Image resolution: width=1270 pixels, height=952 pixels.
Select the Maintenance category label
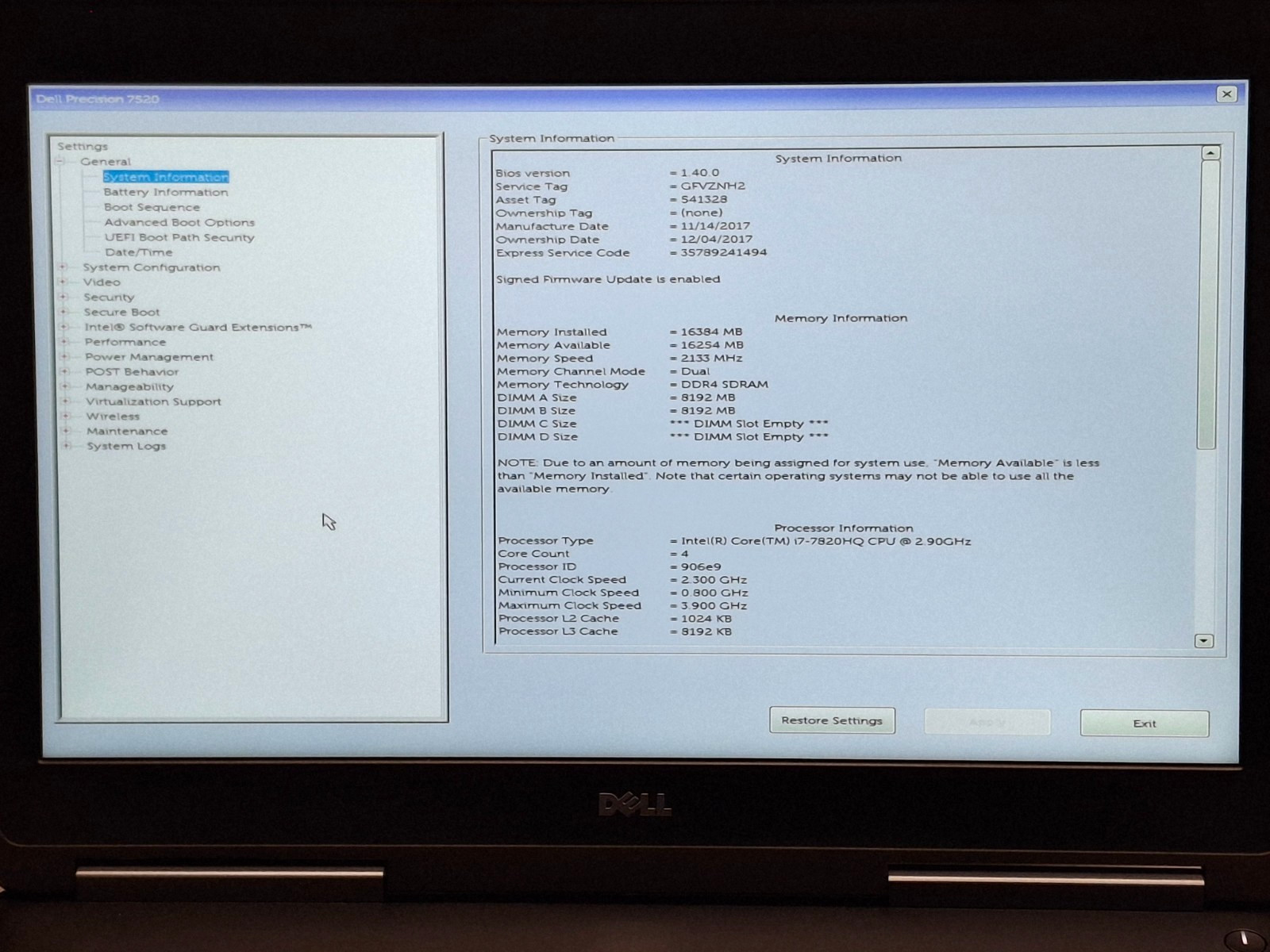point(127,431)
